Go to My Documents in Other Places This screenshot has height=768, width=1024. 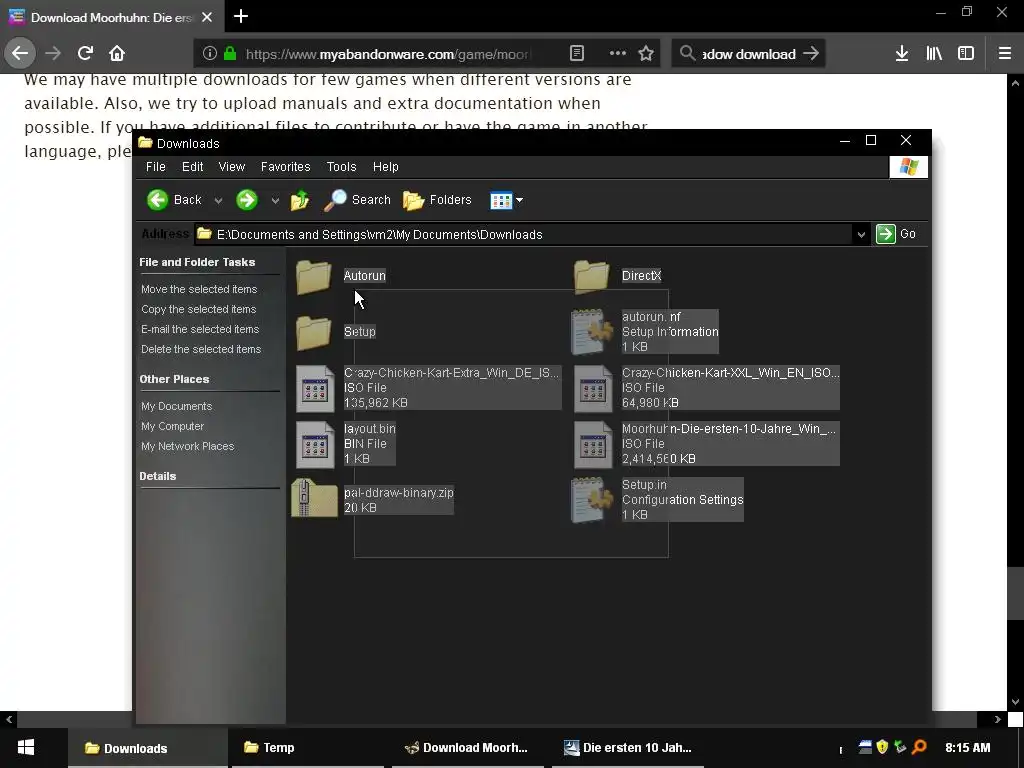coord(176,406)
